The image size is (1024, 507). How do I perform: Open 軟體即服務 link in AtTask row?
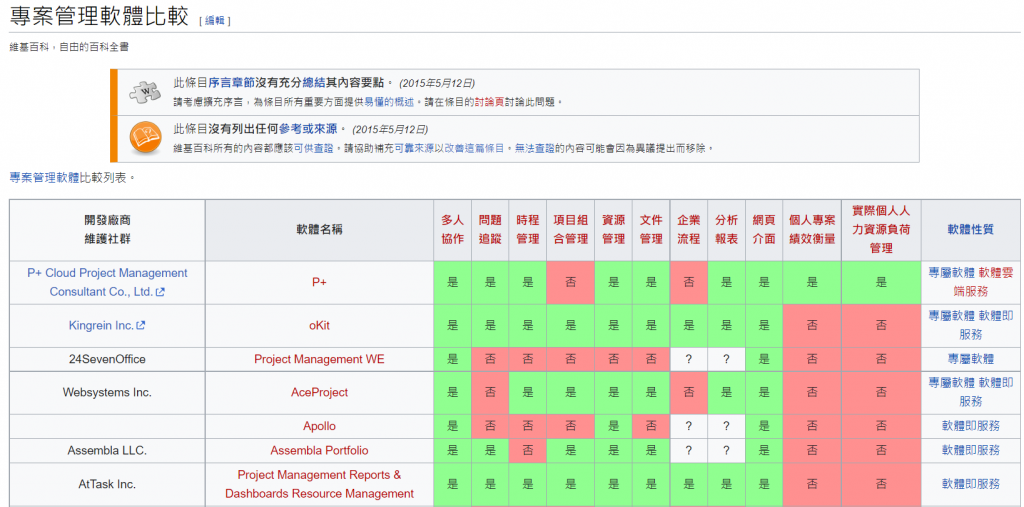coord(970,484)
